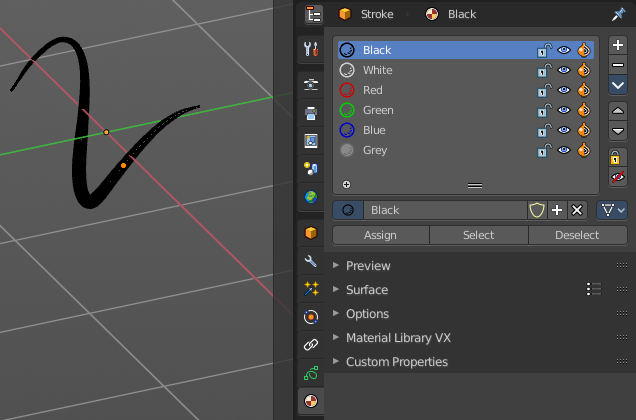The width and height of the screenshot is (636, 420).
Task: Open the Object Constraints tab
Action: [x=311, y=345]
